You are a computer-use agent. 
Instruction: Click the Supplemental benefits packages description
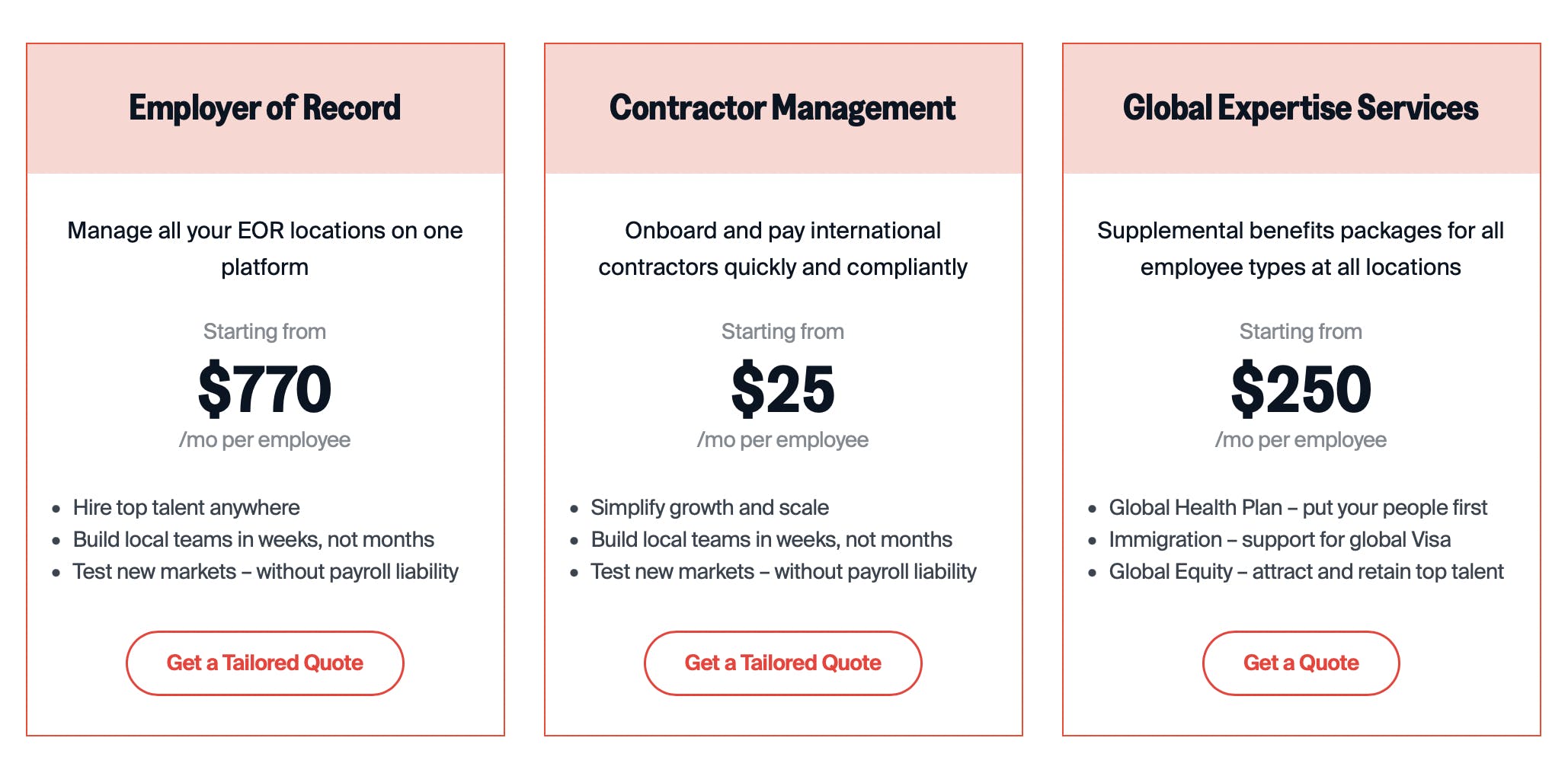(1301, 248)
